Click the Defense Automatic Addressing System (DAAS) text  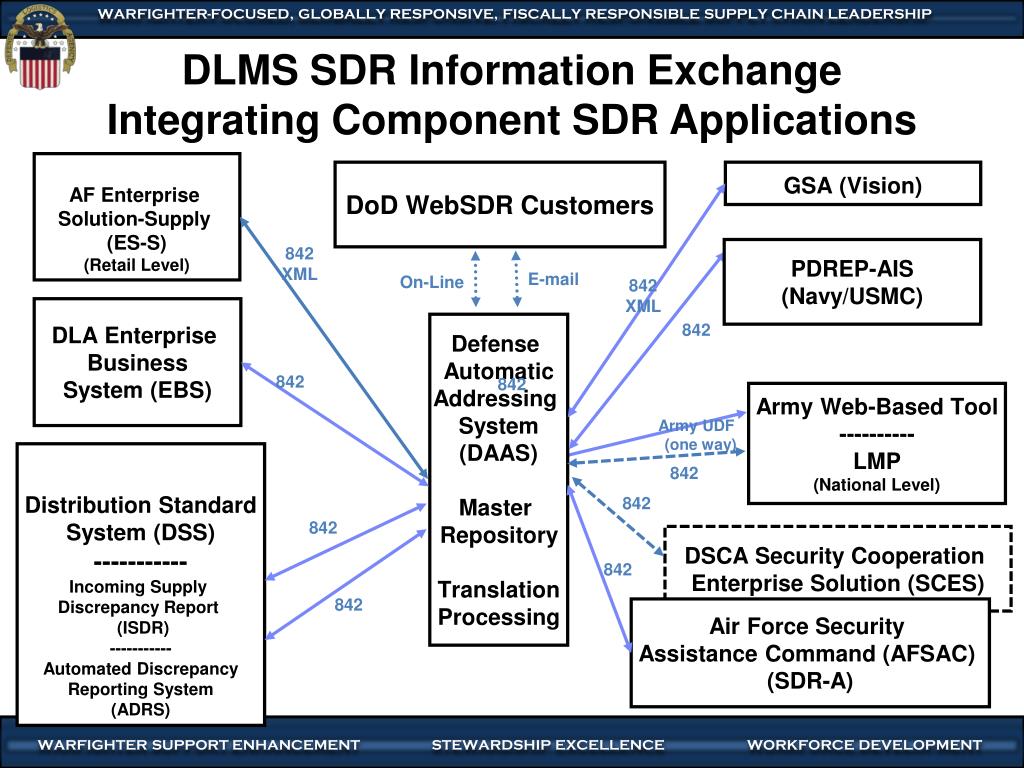point(496,398)
